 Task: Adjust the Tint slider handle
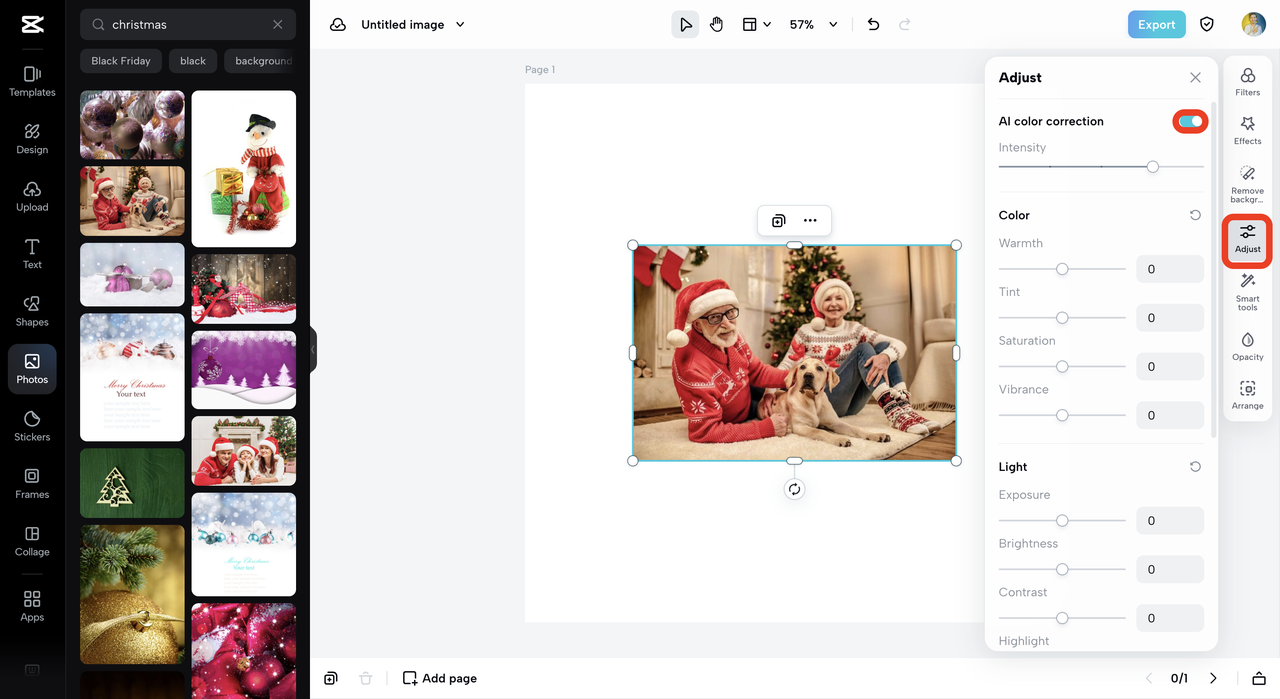click(1062, 318)
